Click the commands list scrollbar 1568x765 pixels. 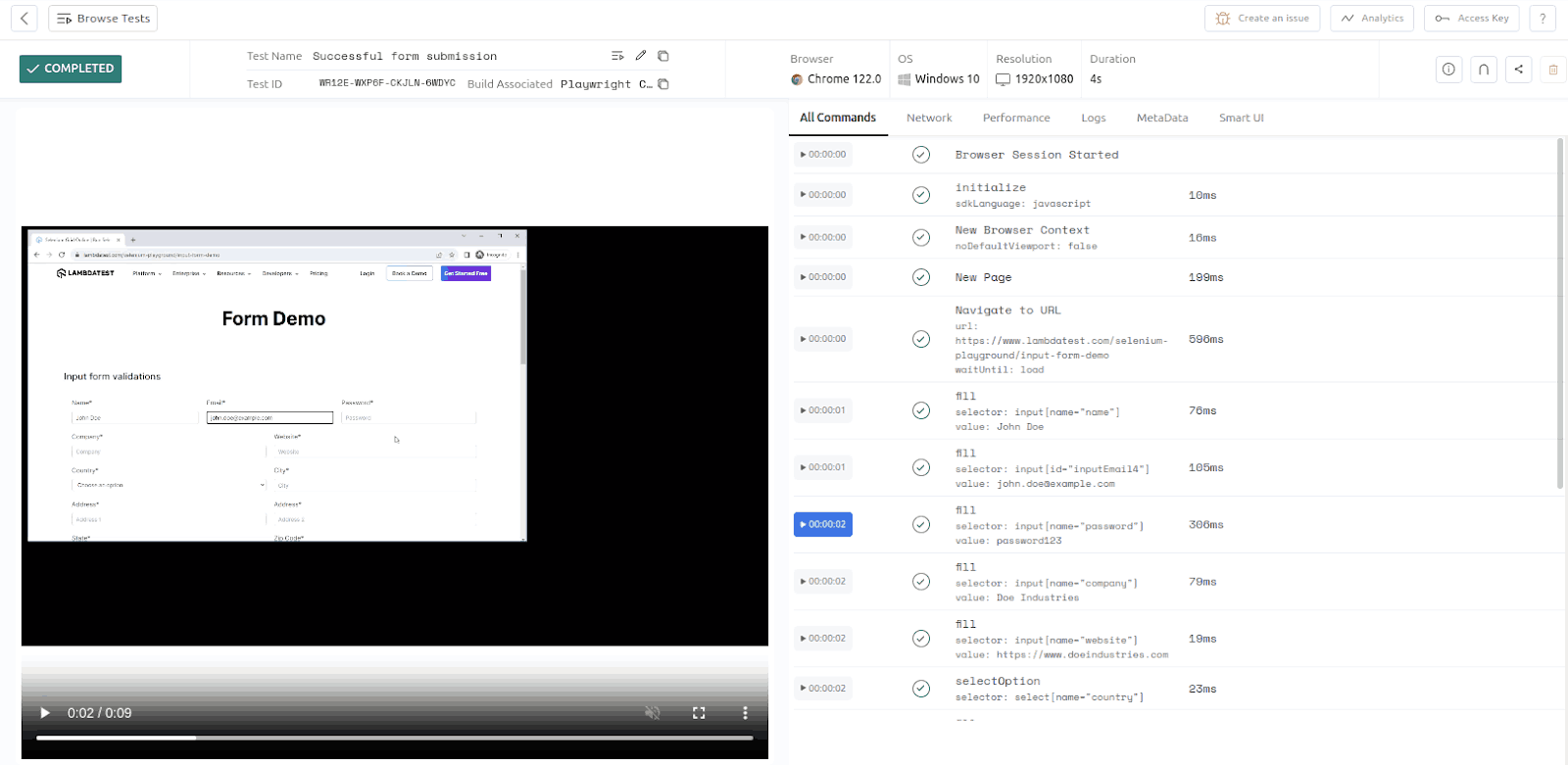click(x=1560, y=313)
